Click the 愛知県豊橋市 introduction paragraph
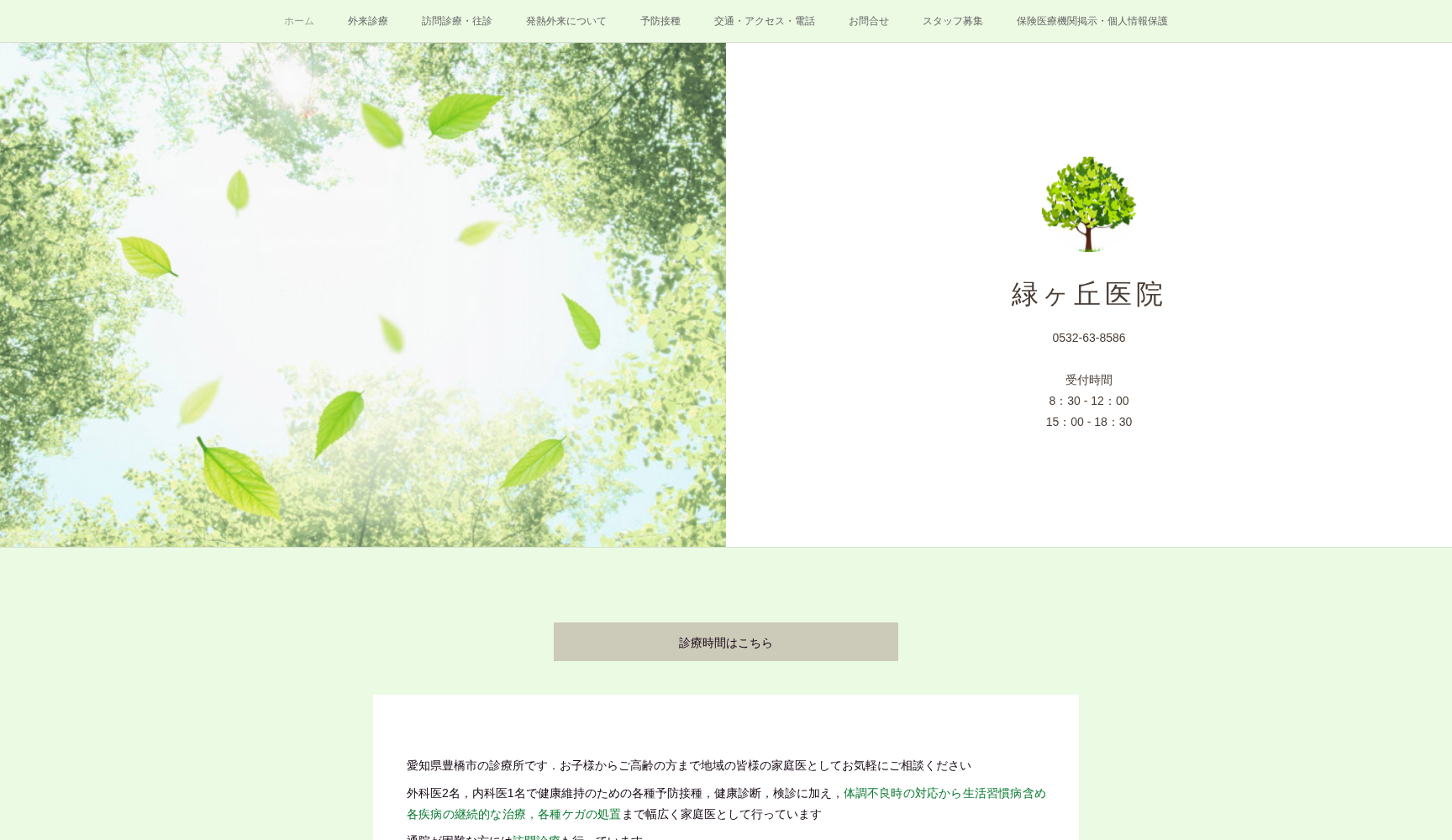The height and width of the screenshot is (840, 1452). point(687,765)
